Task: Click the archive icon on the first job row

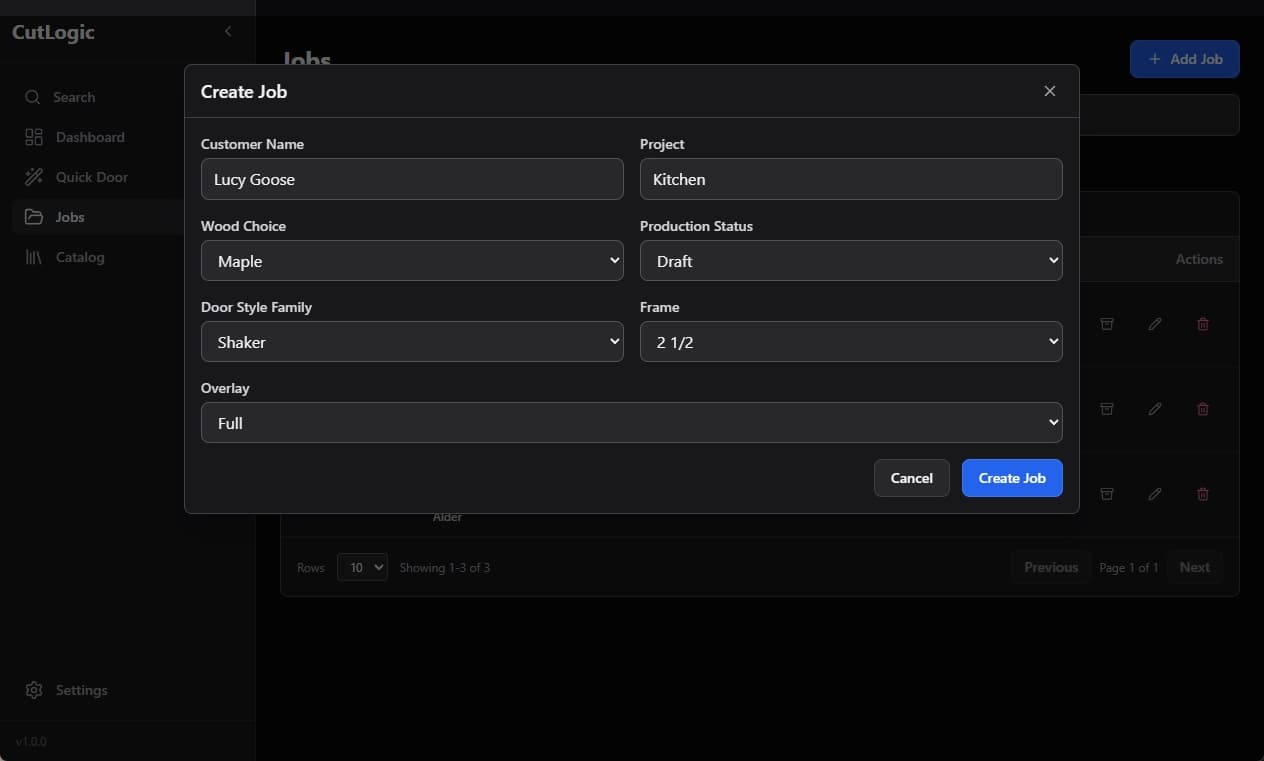Action: point(1107,324)
